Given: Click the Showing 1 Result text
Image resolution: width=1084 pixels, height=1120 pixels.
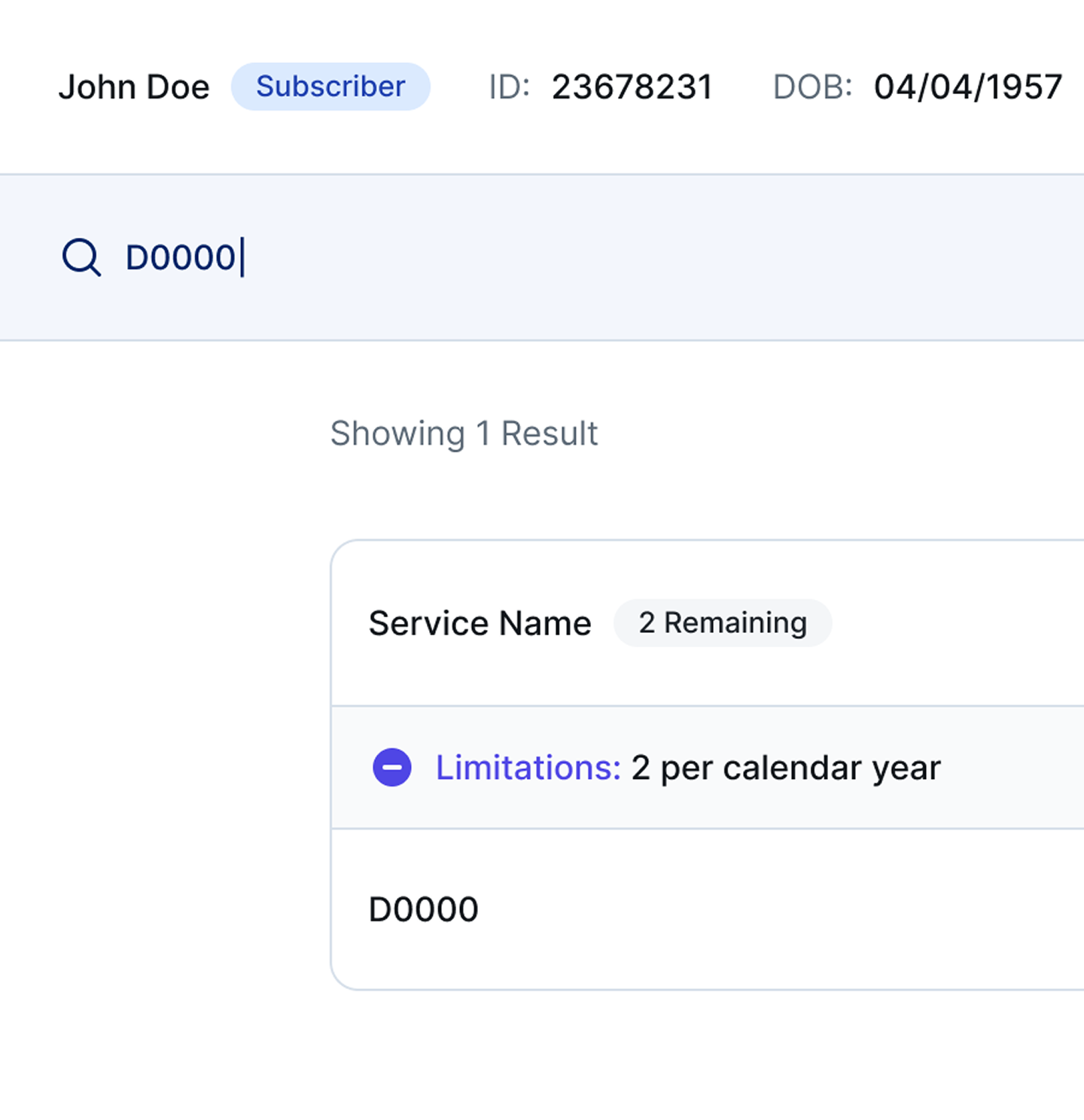Looking at the screenshot, I should (x=464, y=434).
